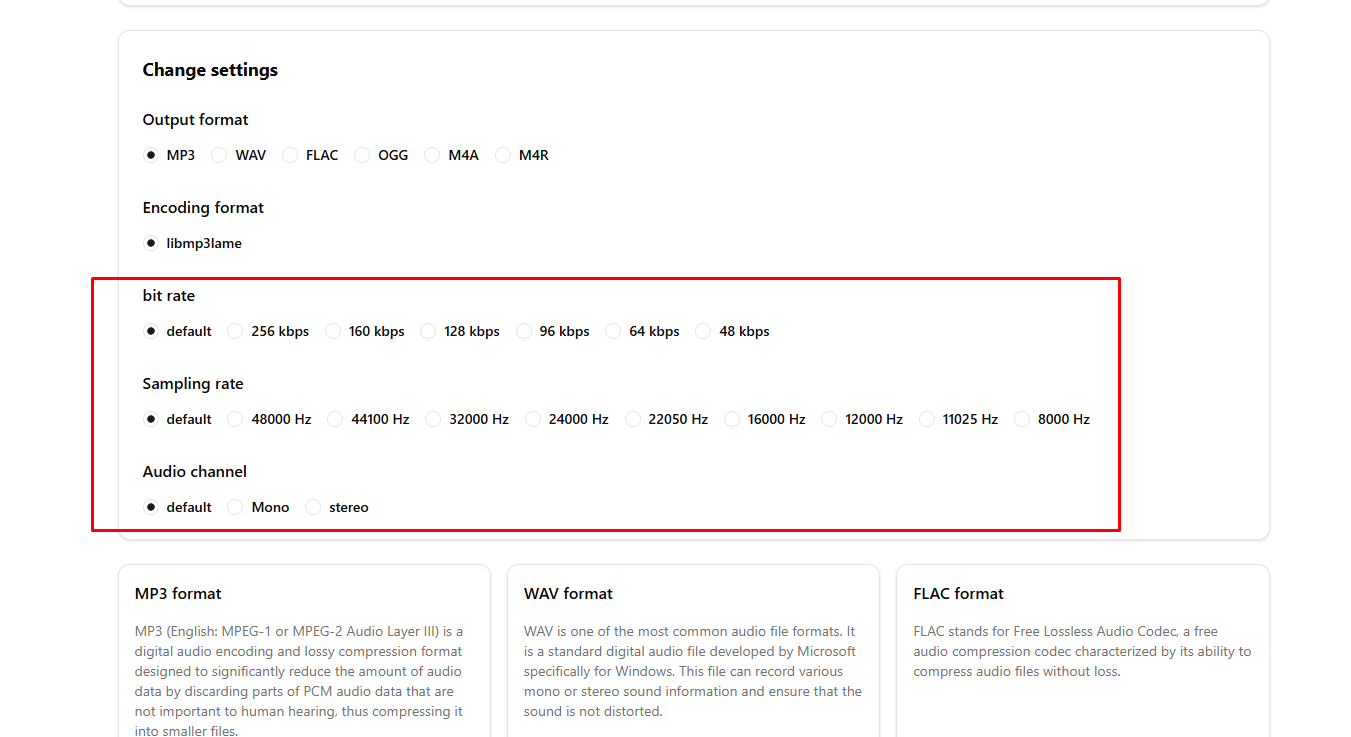Screen dimensions: 1351x737
Task: Set sampling rate to 48000 Hz
Action: click(234, 419)
